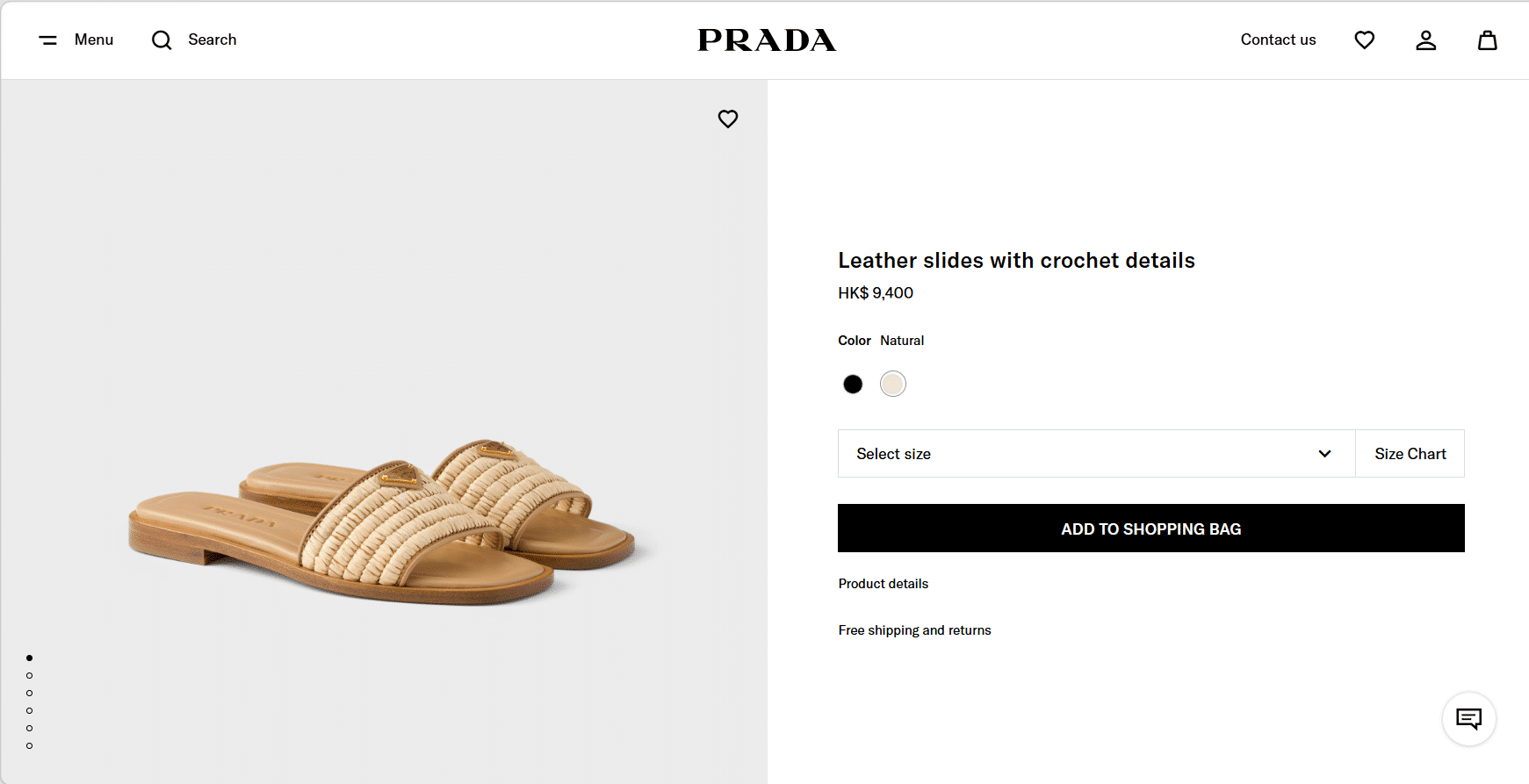Click the Search text in header
1529x784 pixels.
[213, 40]
